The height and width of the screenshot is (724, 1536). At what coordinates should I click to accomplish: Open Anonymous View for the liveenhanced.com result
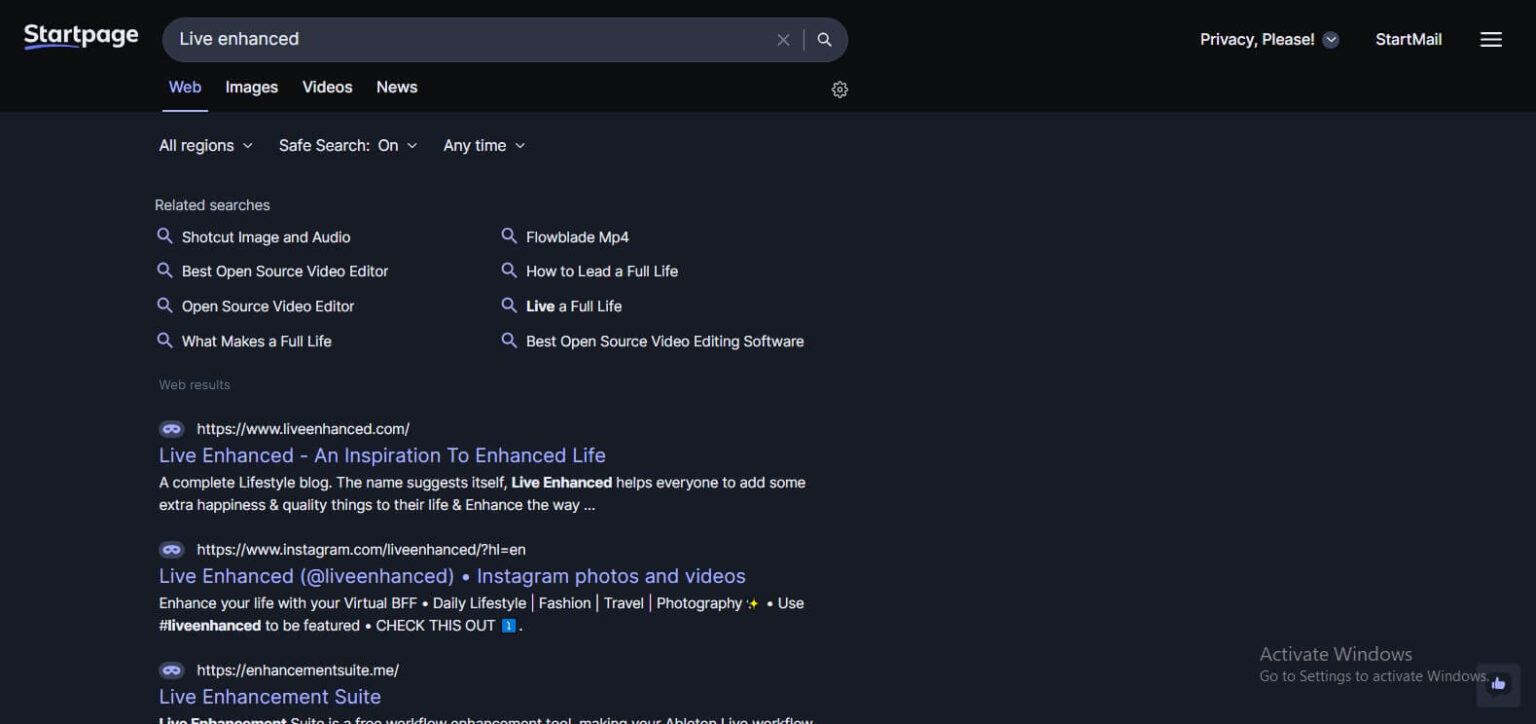pos(171,428)
